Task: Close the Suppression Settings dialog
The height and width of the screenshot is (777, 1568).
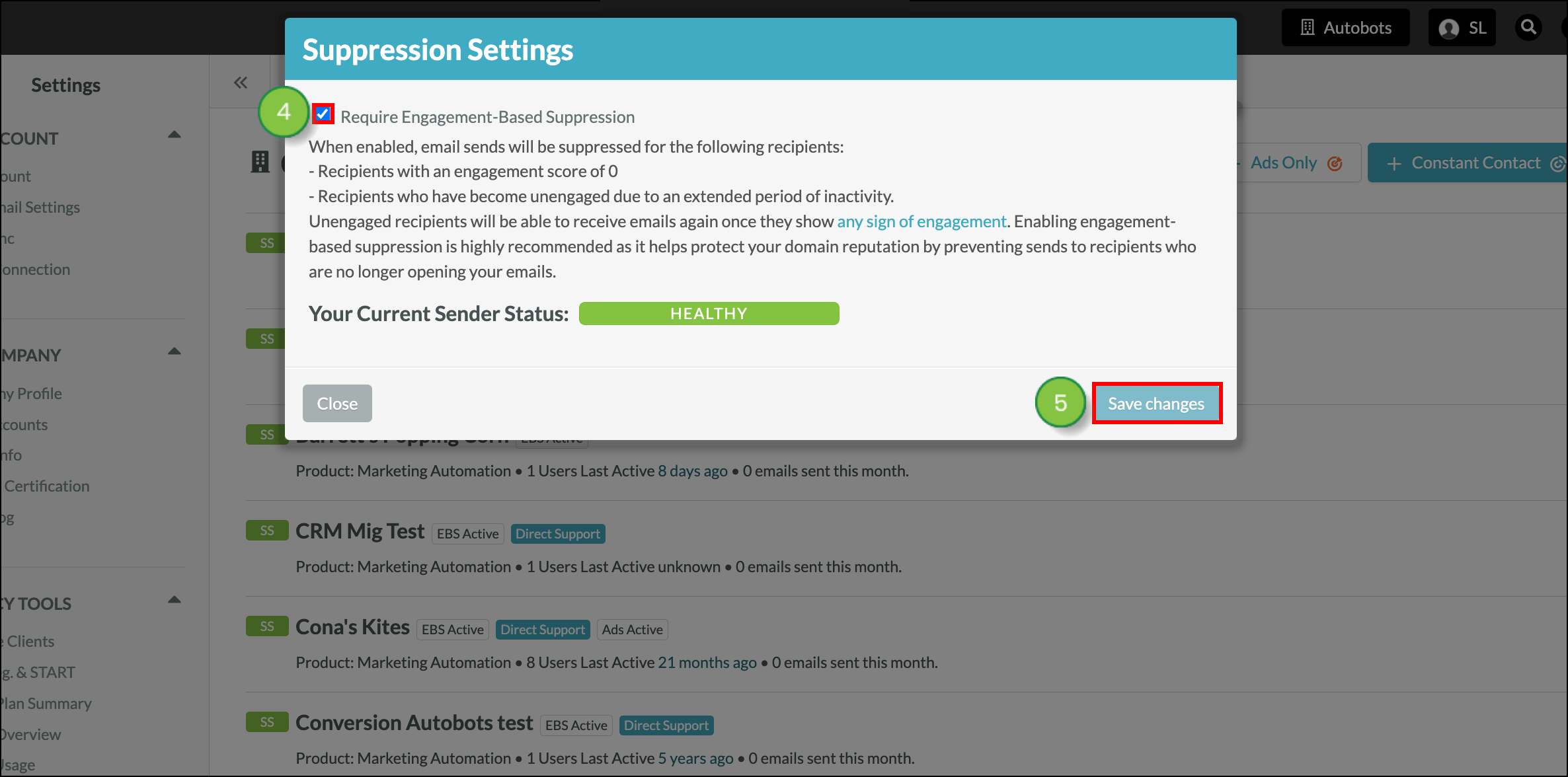Action: [337, 403]
